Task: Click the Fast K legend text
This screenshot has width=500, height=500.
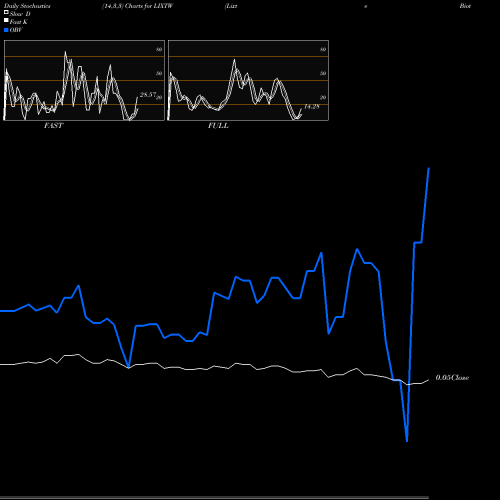Action: 19,22
